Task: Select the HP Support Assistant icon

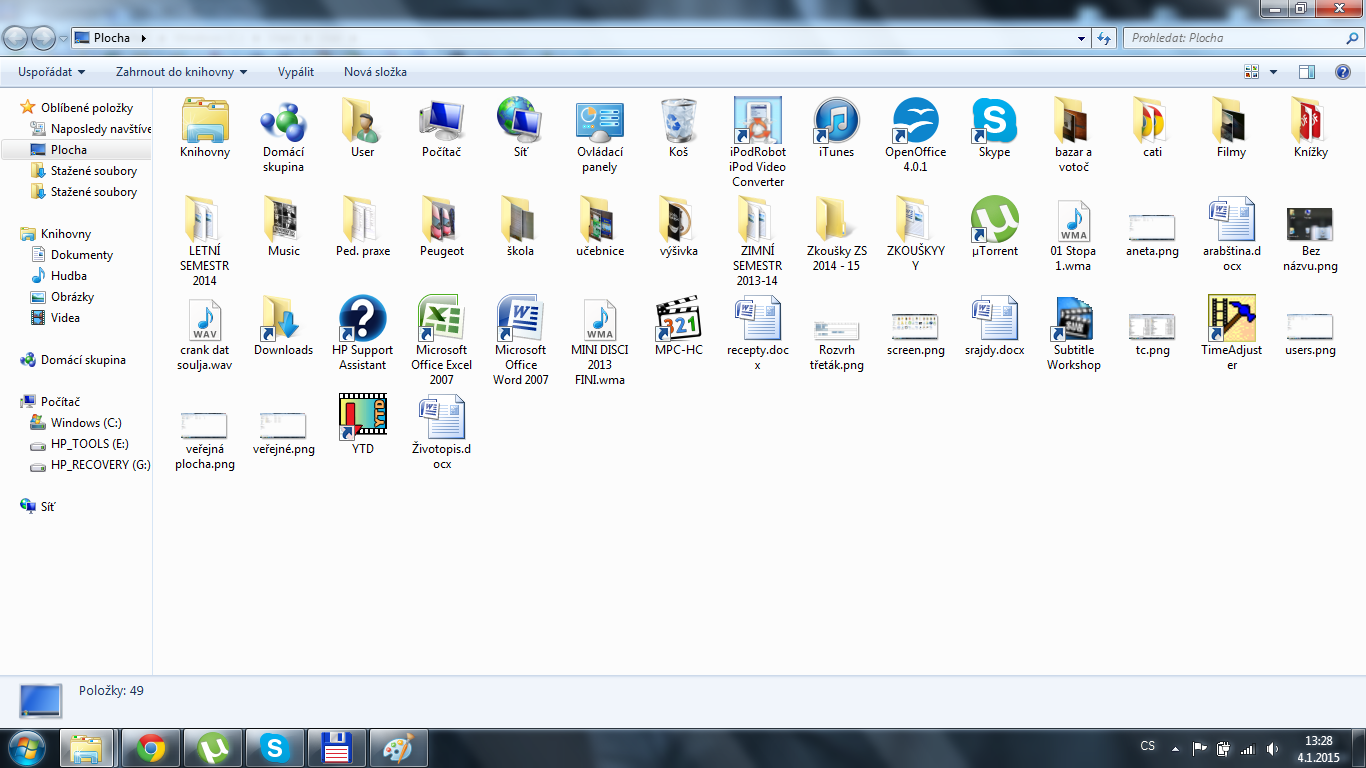Action: coord(363,319)
